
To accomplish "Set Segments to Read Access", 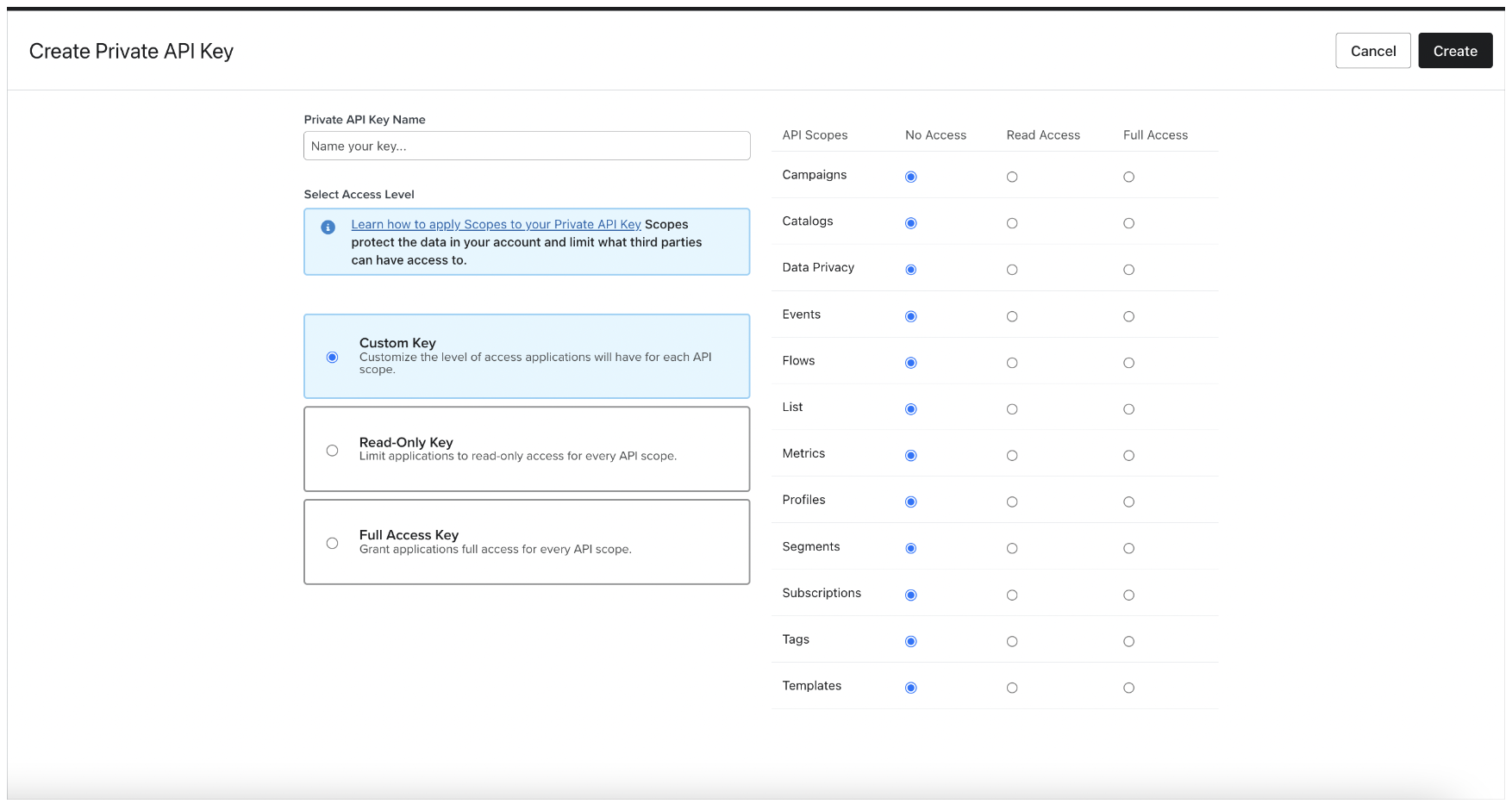I will pyautogui.click(x=1012, y=549).
